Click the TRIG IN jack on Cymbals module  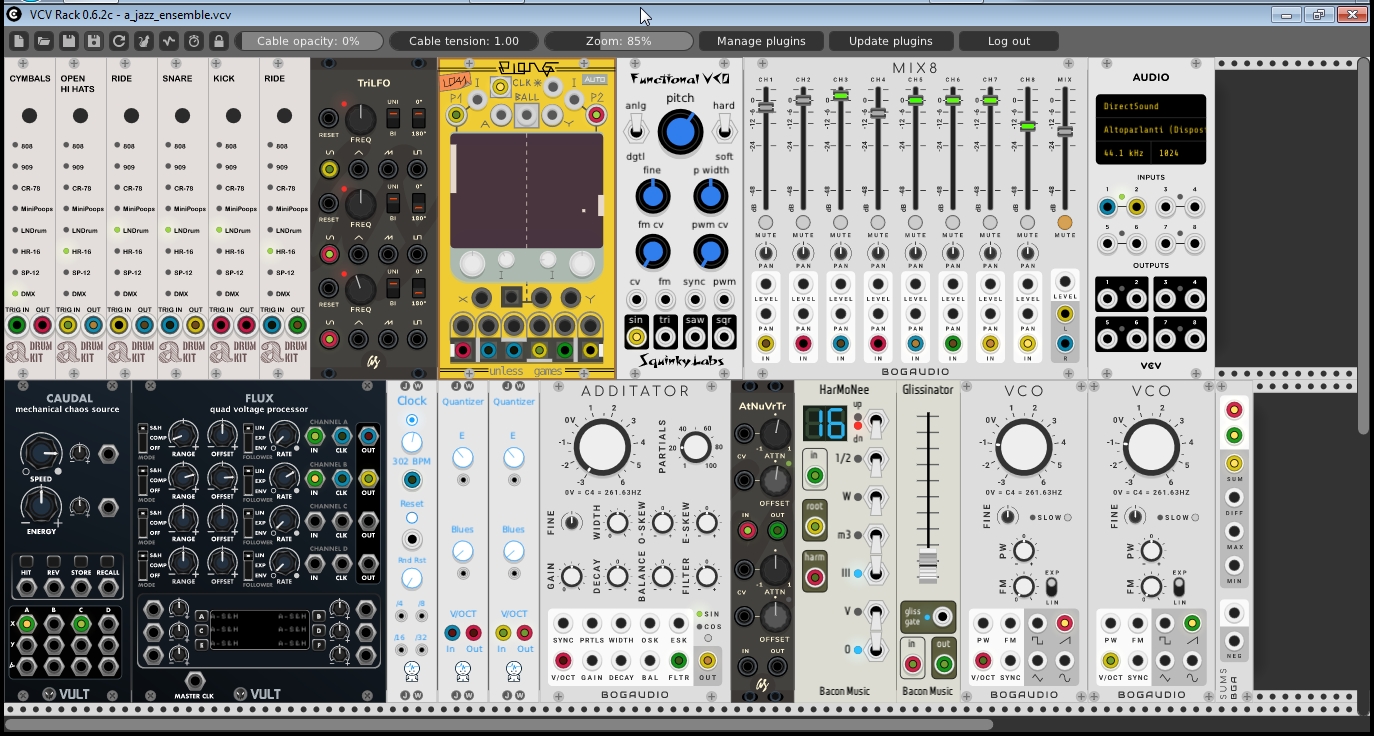point(18,325)
